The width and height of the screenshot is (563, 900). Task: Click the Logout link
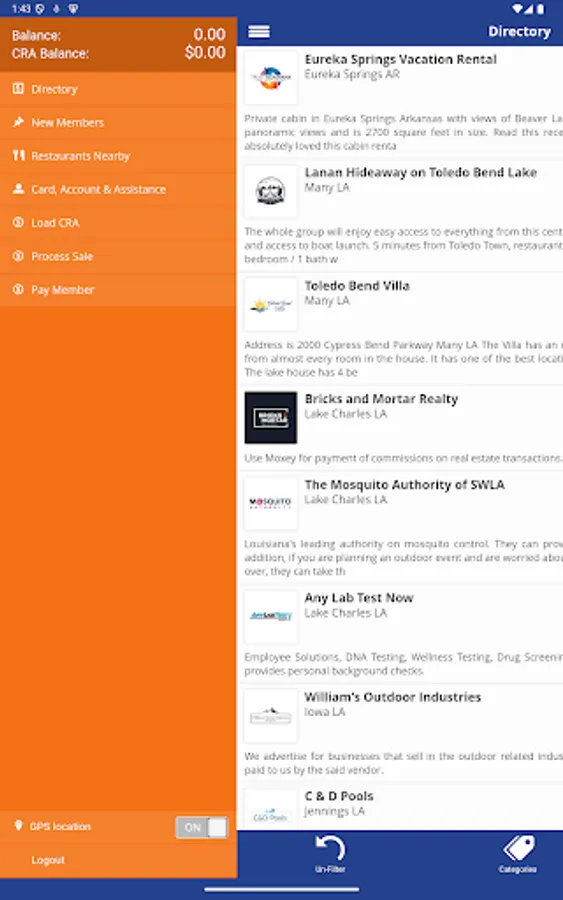pyautogui.click(x=48, y=860)
